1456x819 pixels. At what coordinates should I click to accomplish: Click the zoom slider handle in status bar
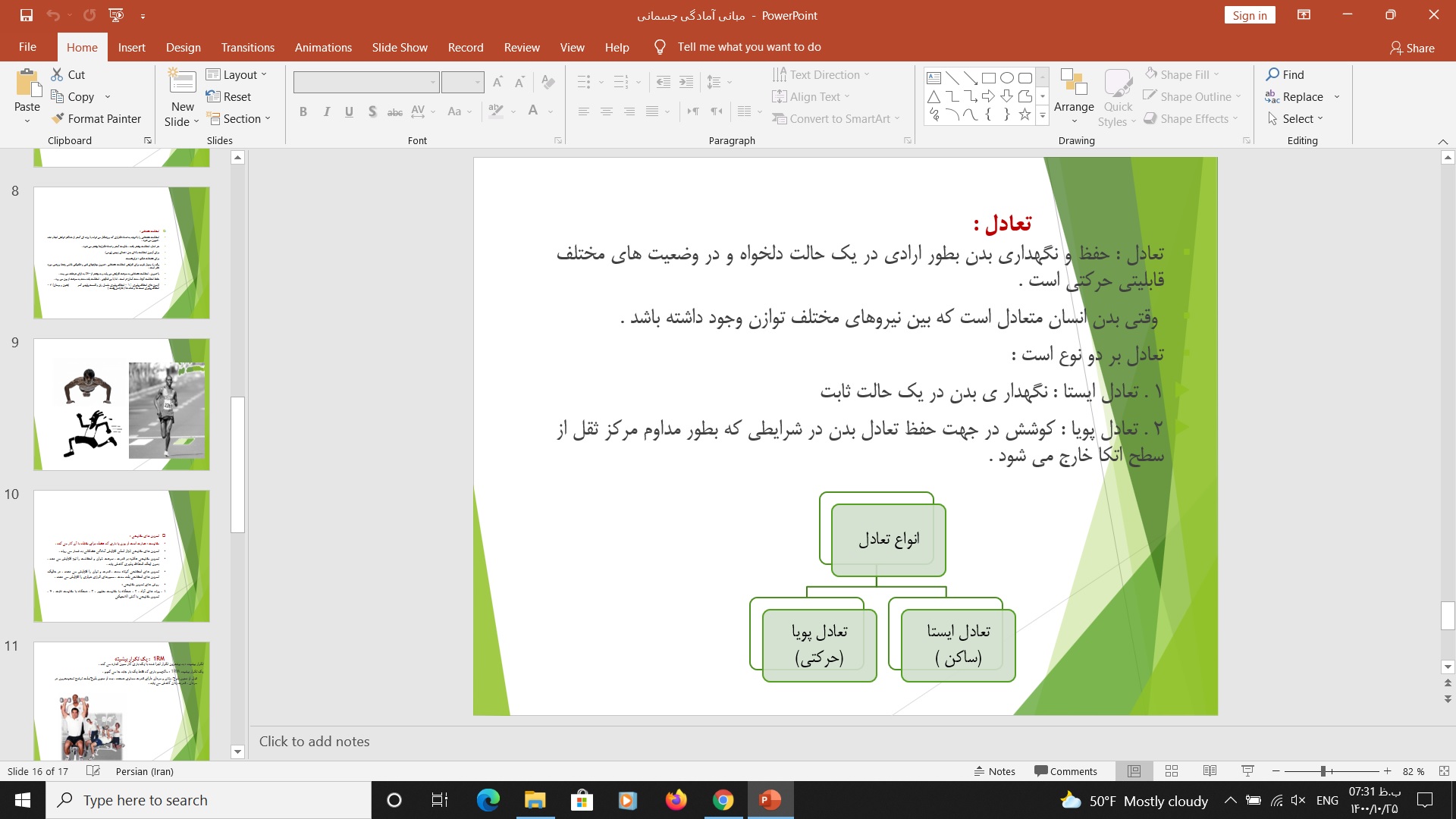[x=1323, y=771]
